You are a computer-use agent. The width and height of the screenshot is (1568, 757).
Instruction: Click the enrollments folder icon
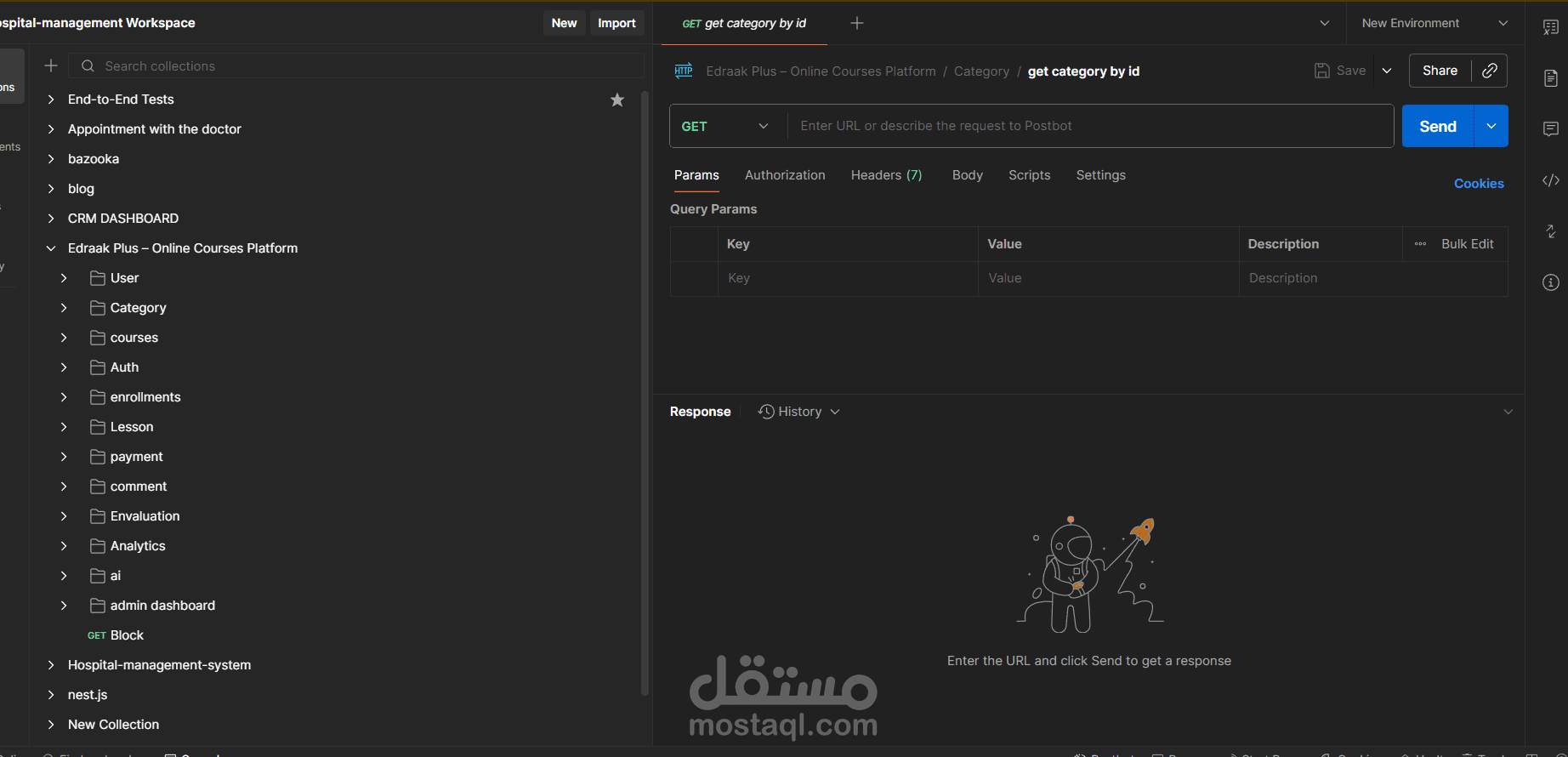coord(98,397)
